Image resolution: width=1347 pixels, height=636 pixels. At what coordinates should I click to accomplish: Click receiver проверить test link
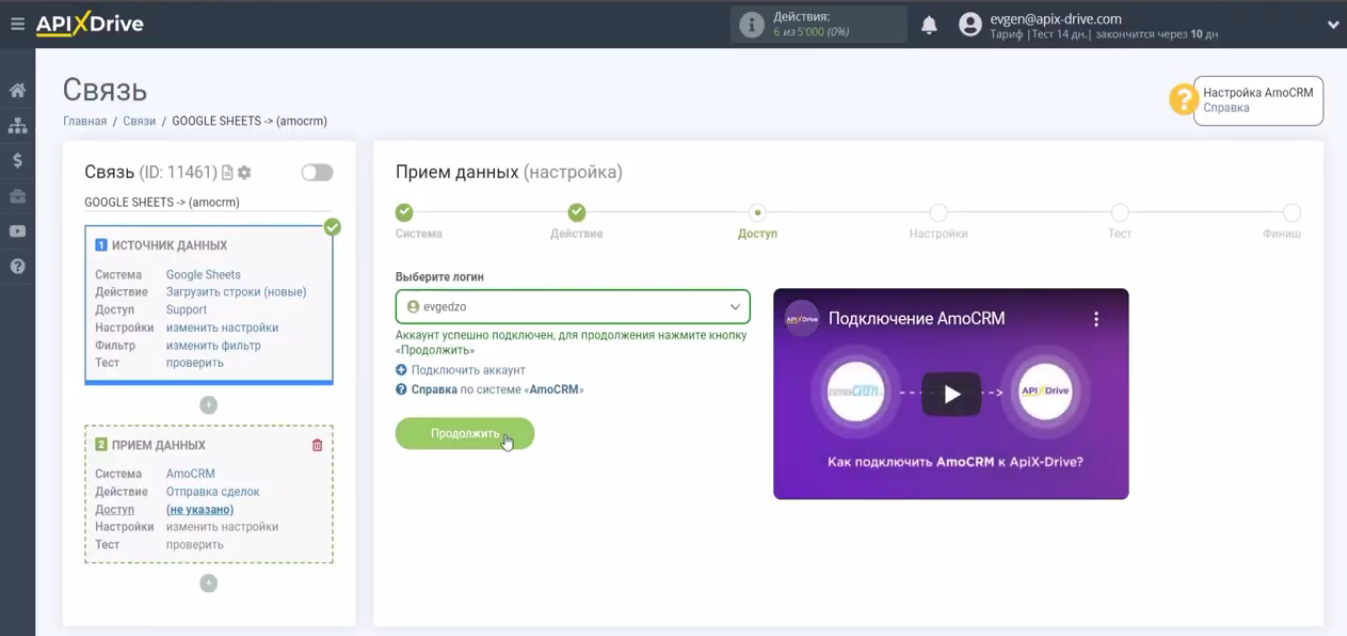tap(195, 544)
